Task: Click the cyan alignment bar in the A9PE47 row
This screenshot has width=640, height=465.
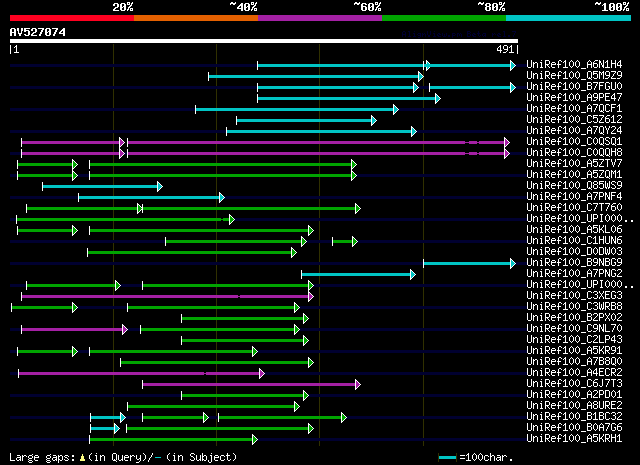Action: [349, 98]
